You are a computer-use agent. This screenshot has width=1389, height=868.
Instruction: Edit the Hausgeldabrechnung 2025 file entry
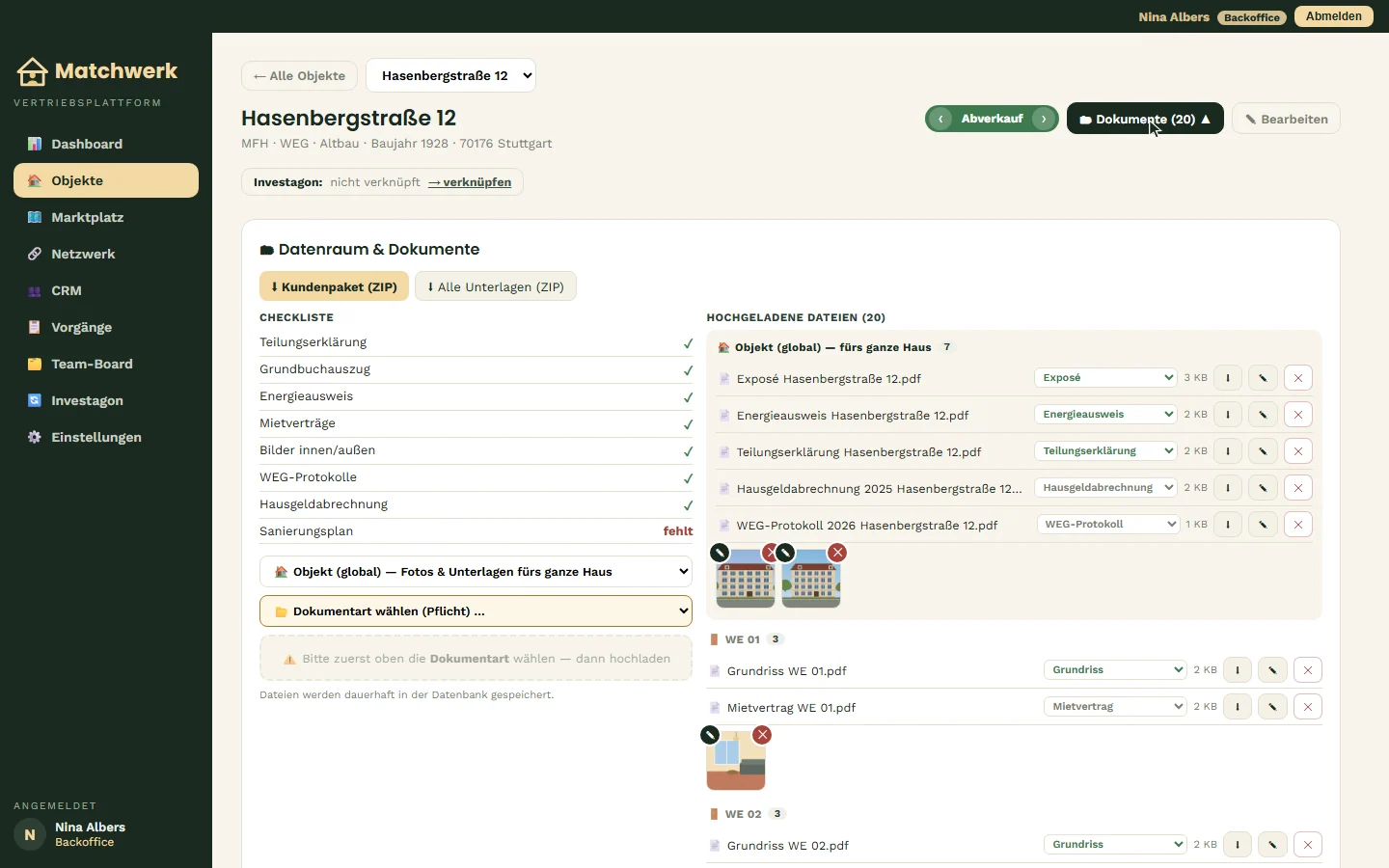point(1263,488)
